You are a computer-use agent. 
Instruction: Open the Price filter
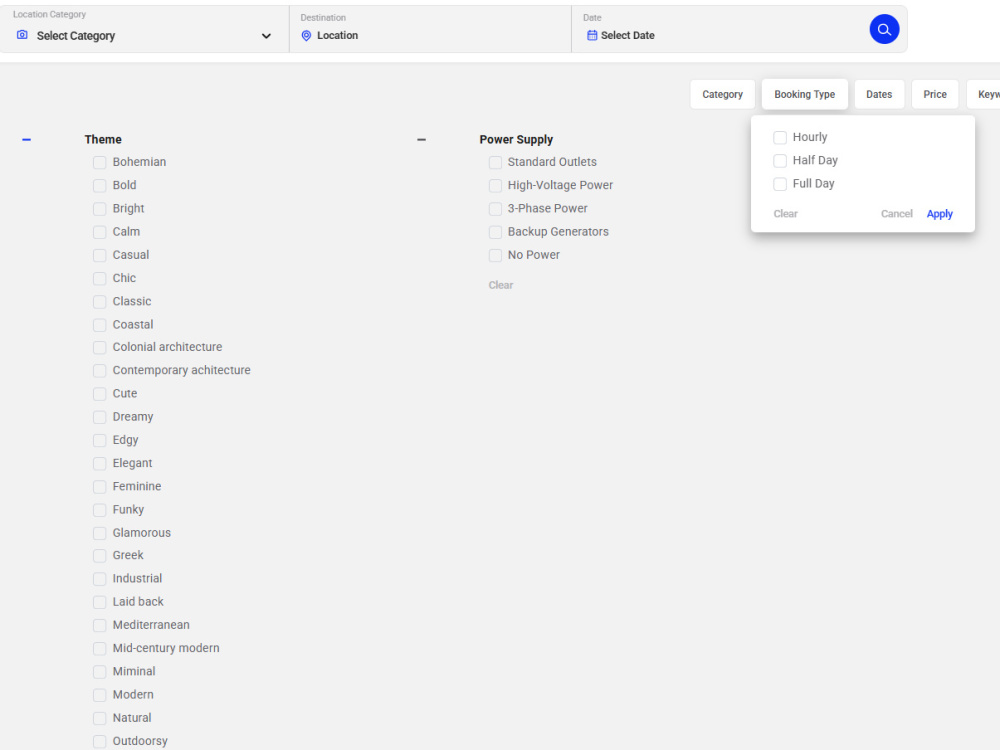point(935,94)
